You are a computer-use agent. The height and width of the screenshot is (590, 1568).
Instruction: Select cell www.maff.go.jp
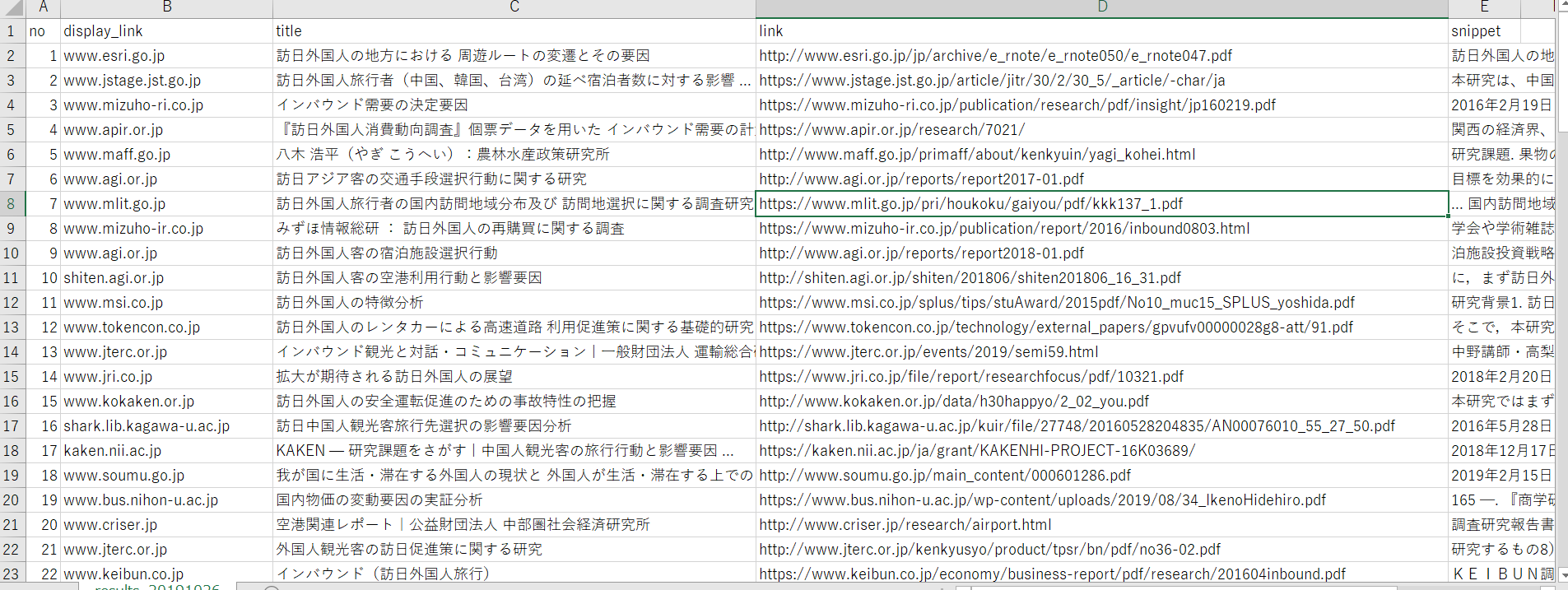pyautogui.click(x=166, y=155)
